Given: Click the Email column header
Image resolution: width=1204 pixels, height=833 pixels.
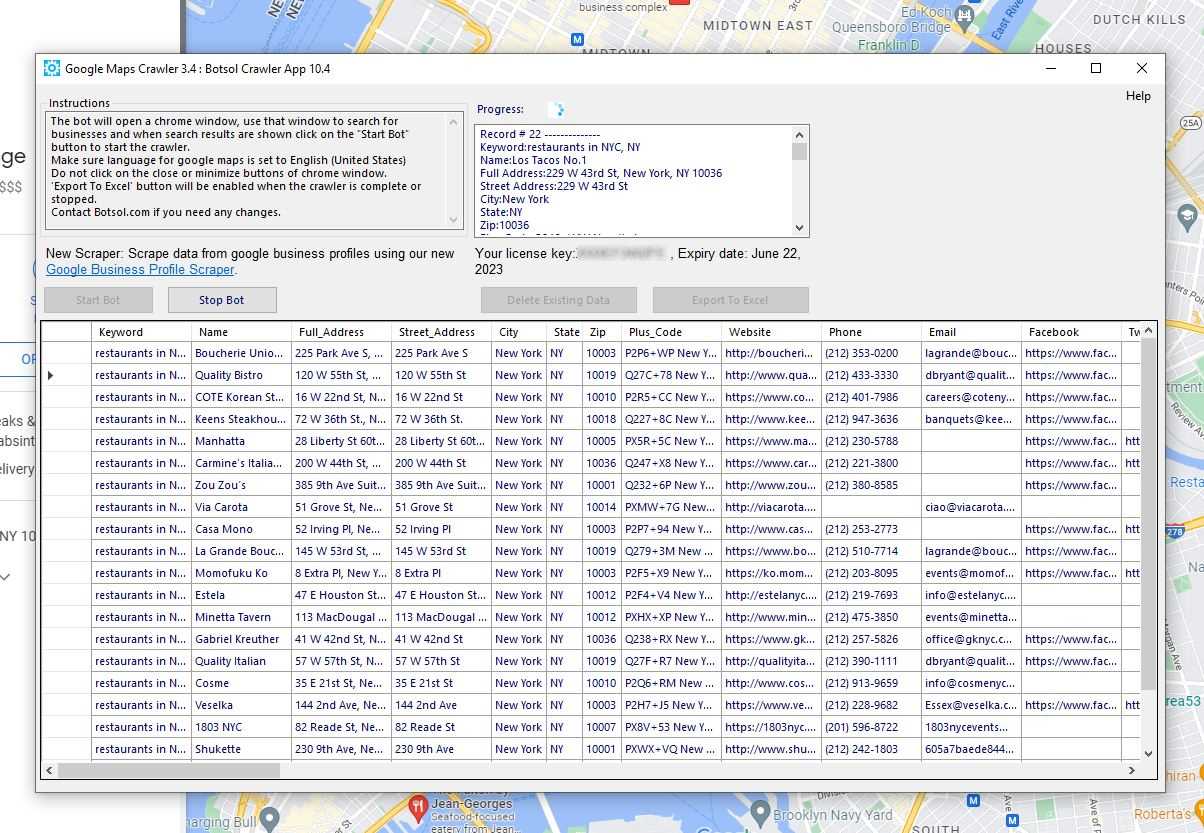Looking at the screenshot, I should pos(971,332).
